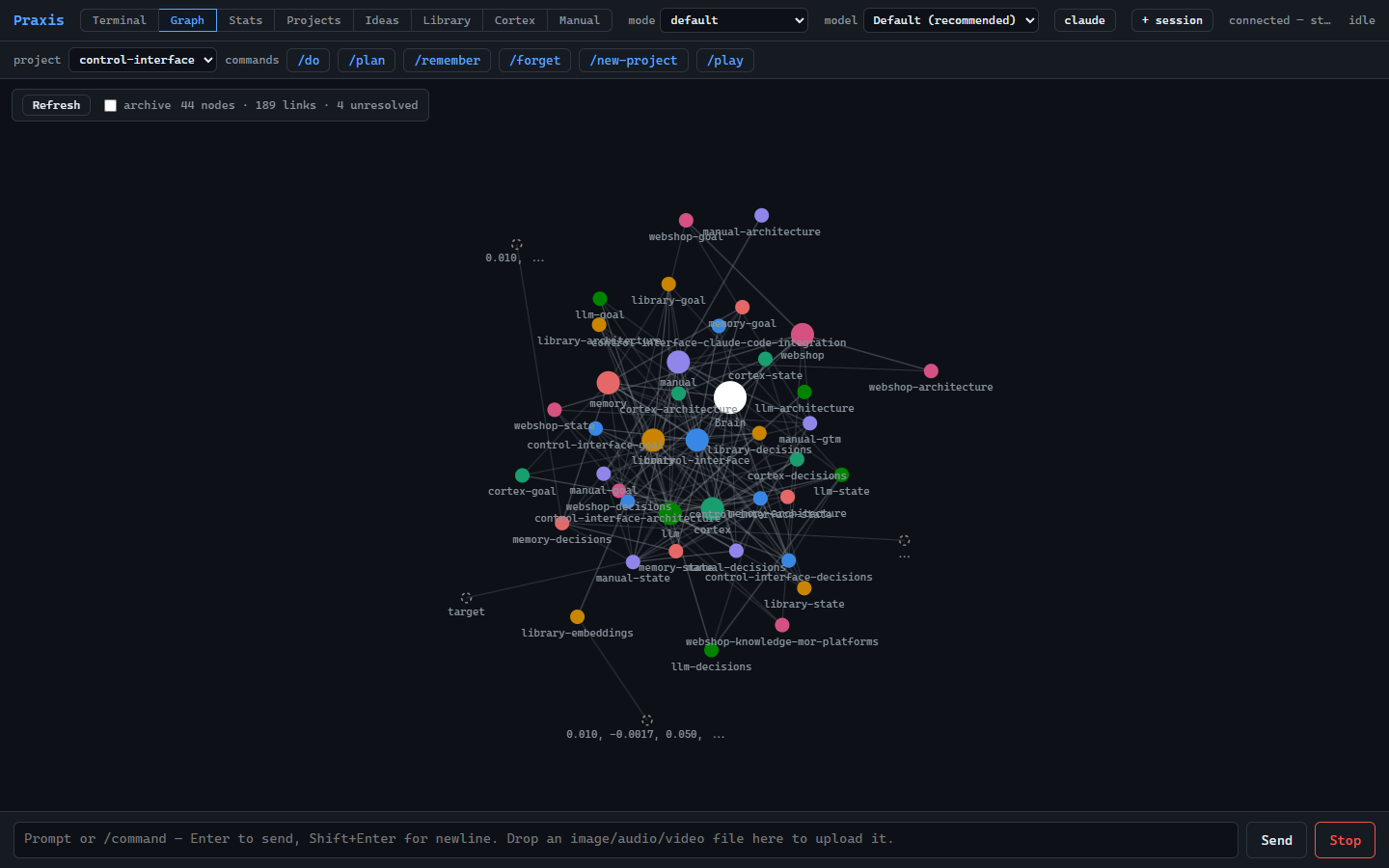Click the red Stop button
This screenshot has width=1389, height=868.
1345,840
